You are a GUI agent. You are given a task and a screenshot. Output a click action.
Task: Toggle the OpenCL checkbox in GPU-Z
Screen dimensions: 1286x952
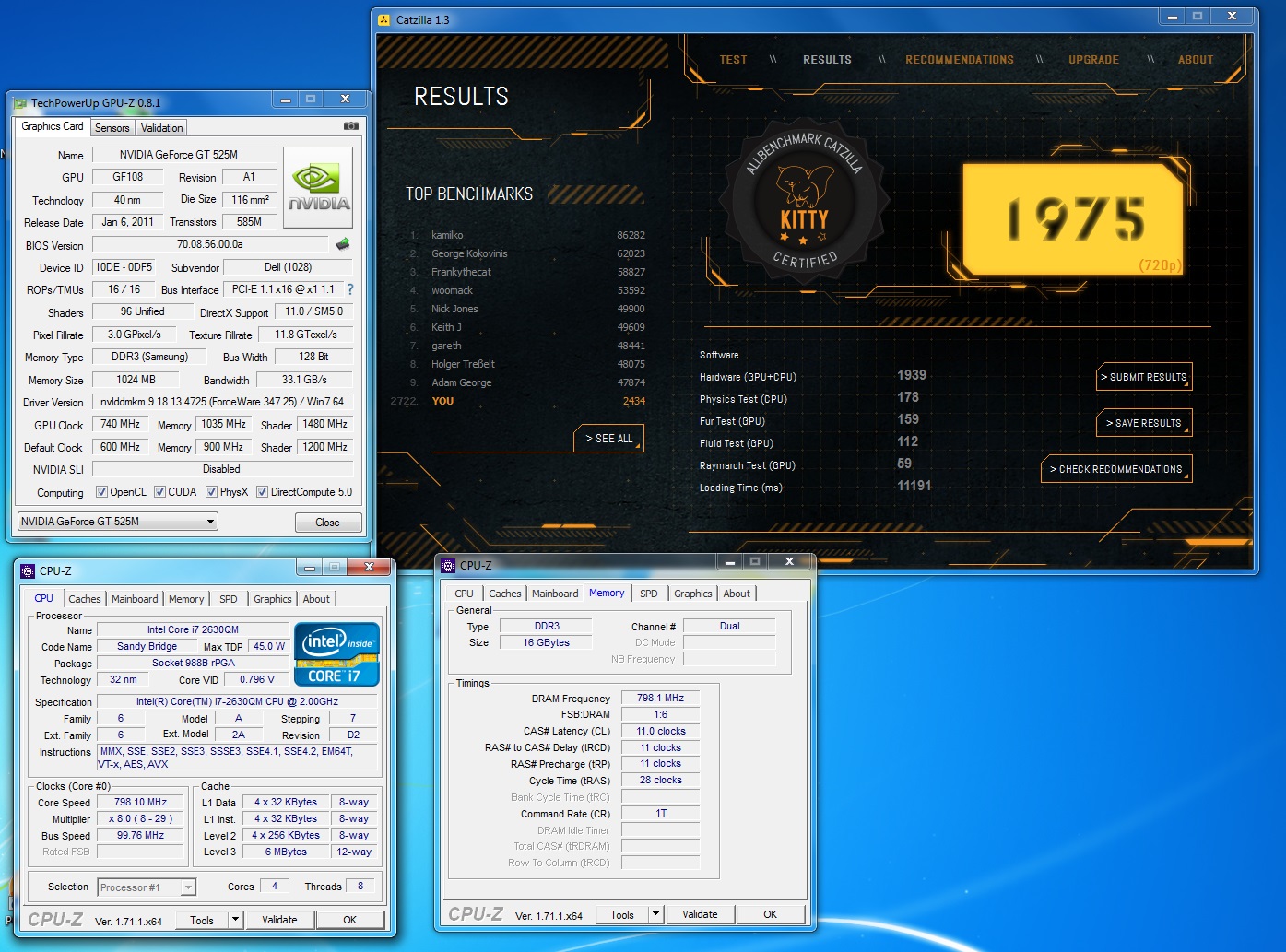pyautogui.click(x=101, y=492)
